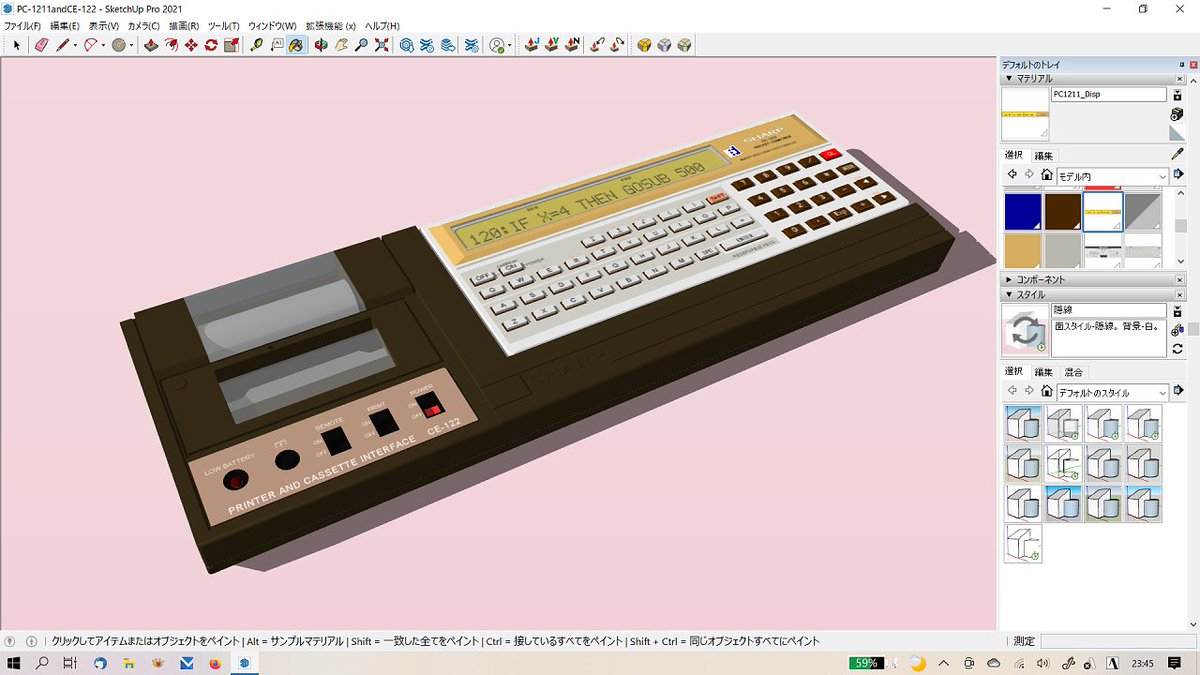Viewport: 1200px width, 675px height.
Task: Close the コンポーネント panel with X
Action: [x=1181, y=280]
